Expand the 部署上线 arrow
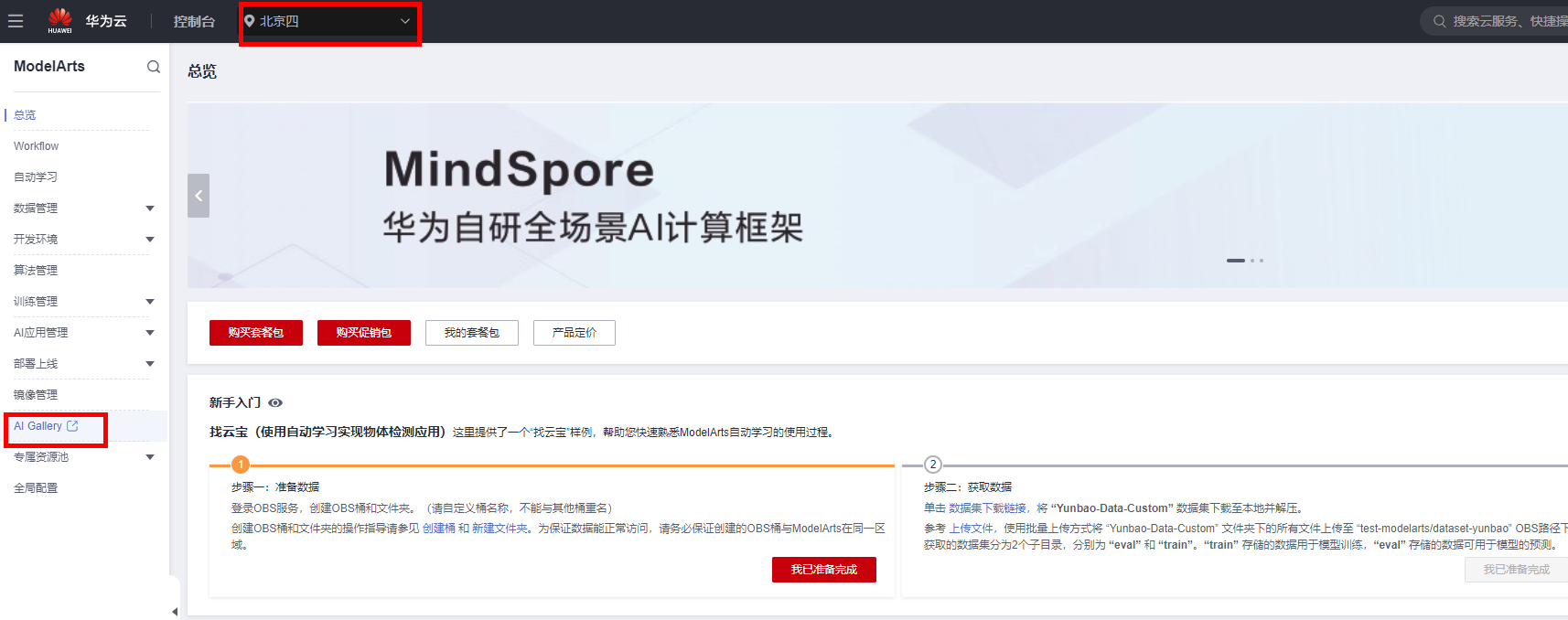 150,364
